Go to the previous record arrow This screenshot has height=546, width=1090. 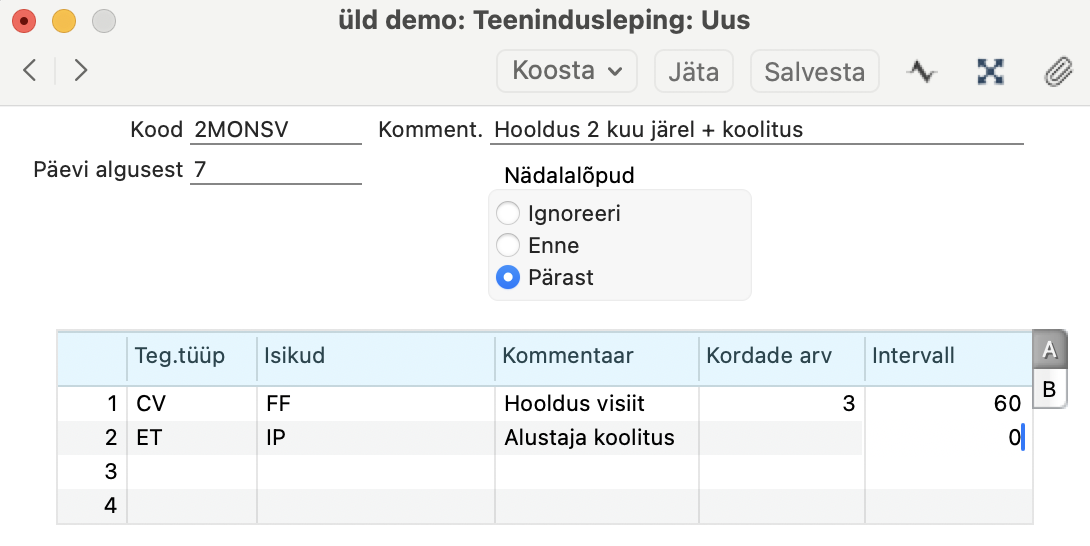tap(30, 70)
